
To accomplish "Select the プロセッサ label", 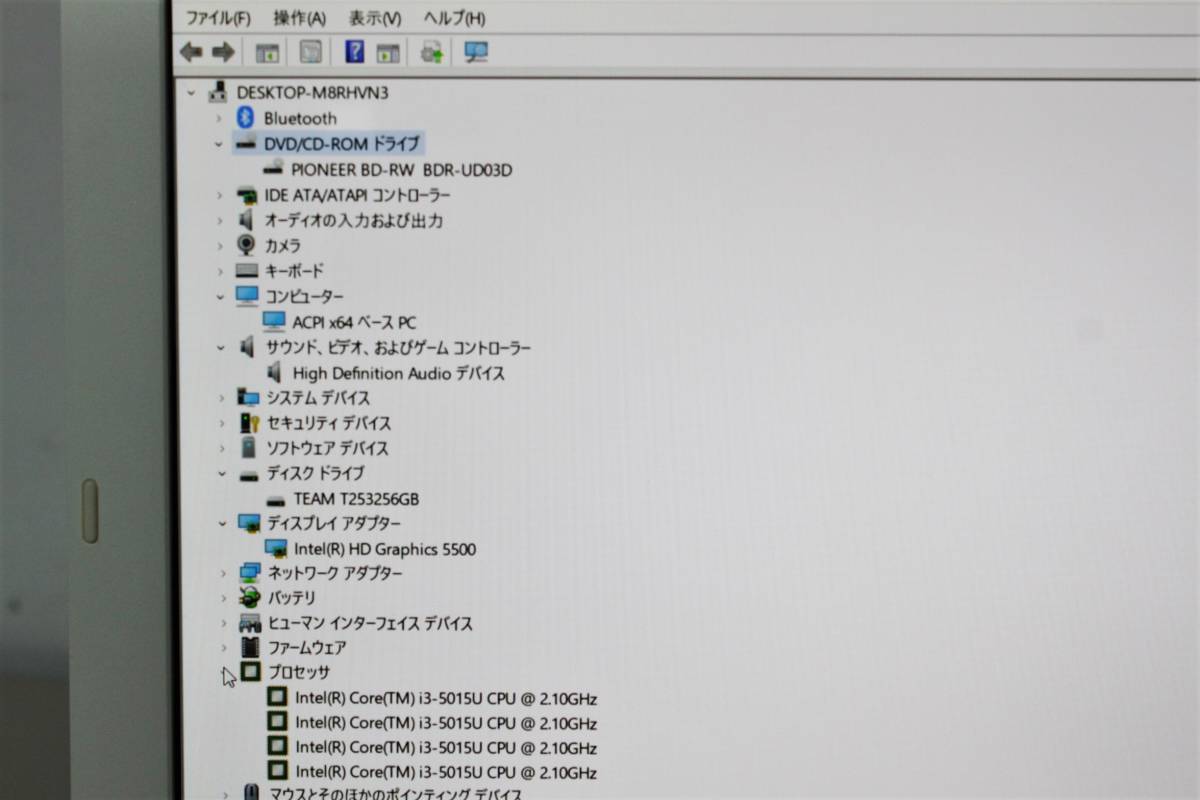I will (299, 672).
